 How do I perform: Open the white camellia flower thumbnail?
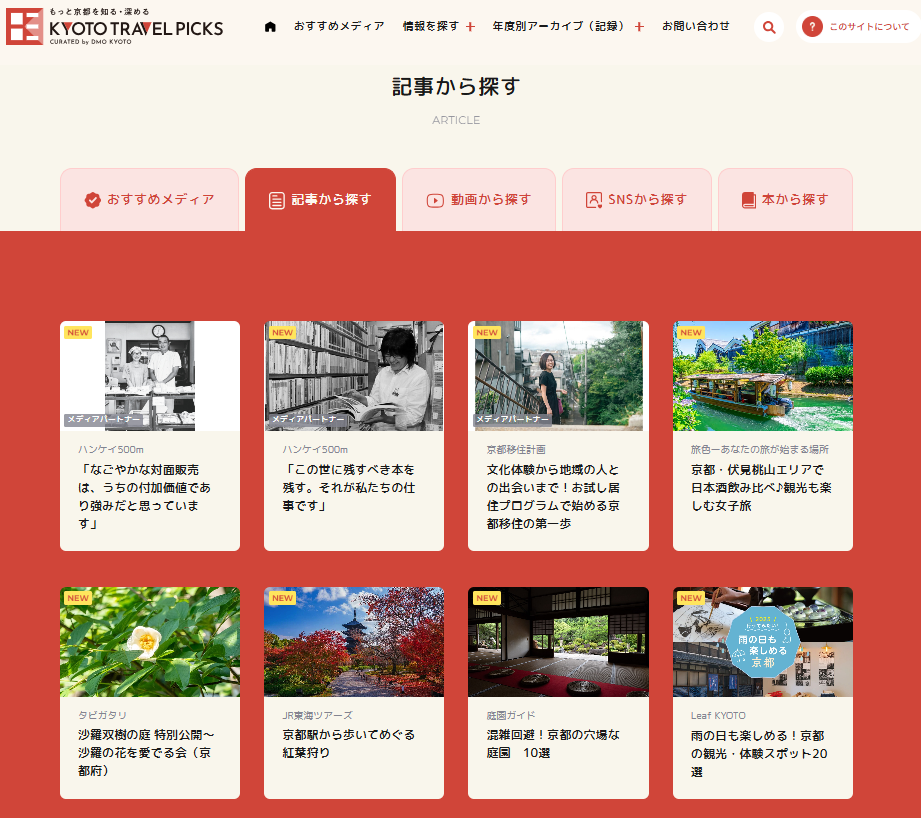(x=150, y=642)
